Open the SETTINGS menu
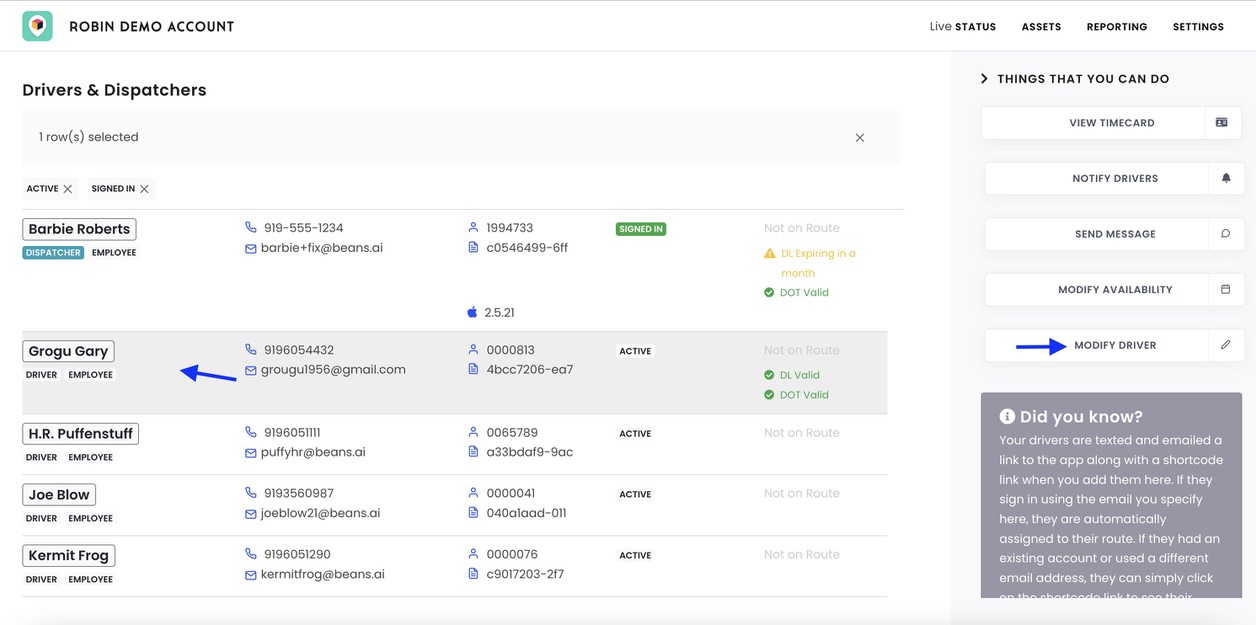 (x=1198, y=27)
